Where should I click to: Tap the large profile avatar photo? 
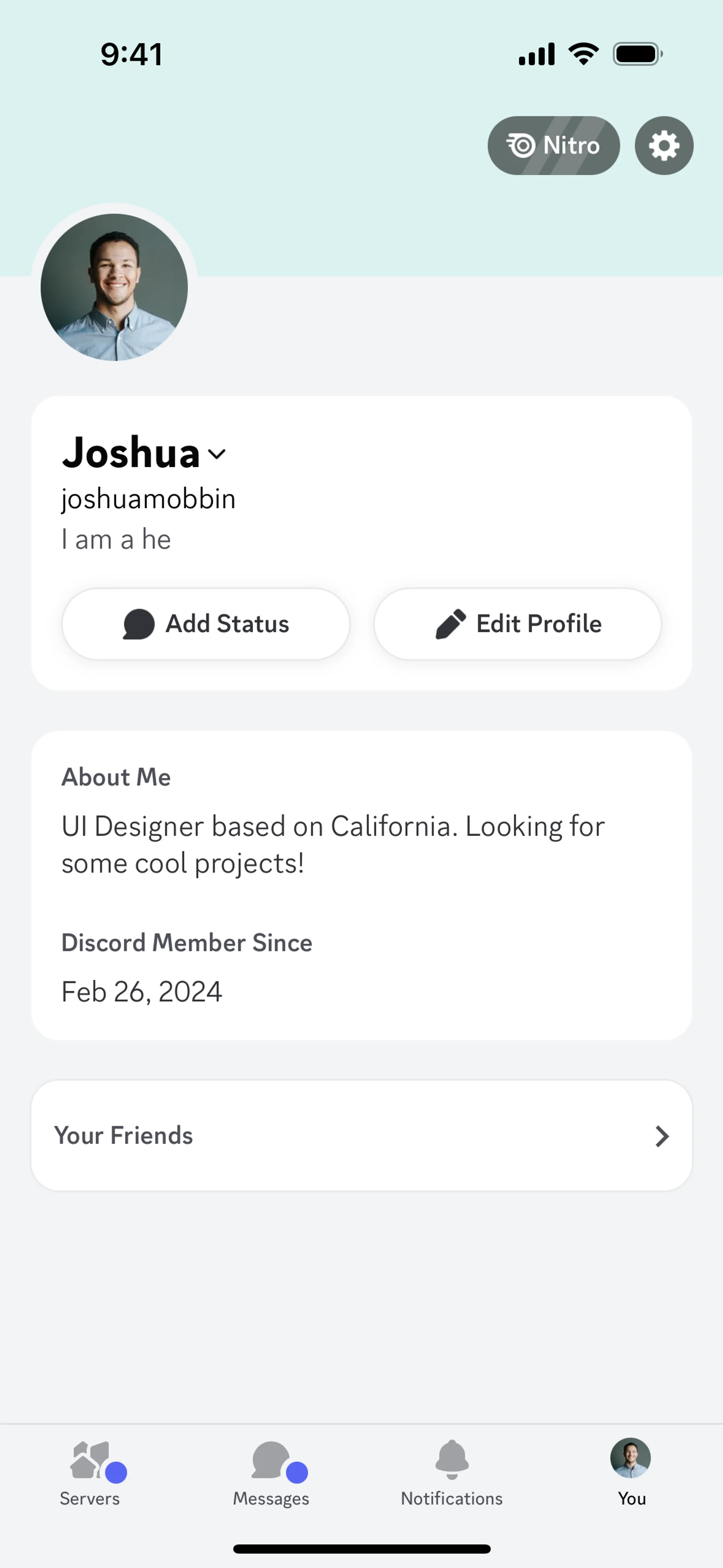[x=114, y=287]
